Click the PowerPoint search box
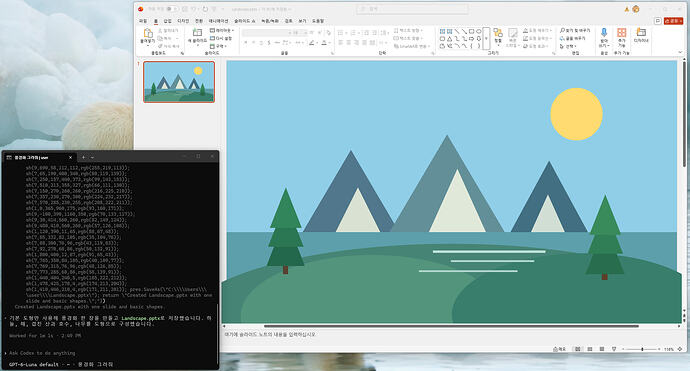Viewport: 690px width, 371px height. point(412,9)
